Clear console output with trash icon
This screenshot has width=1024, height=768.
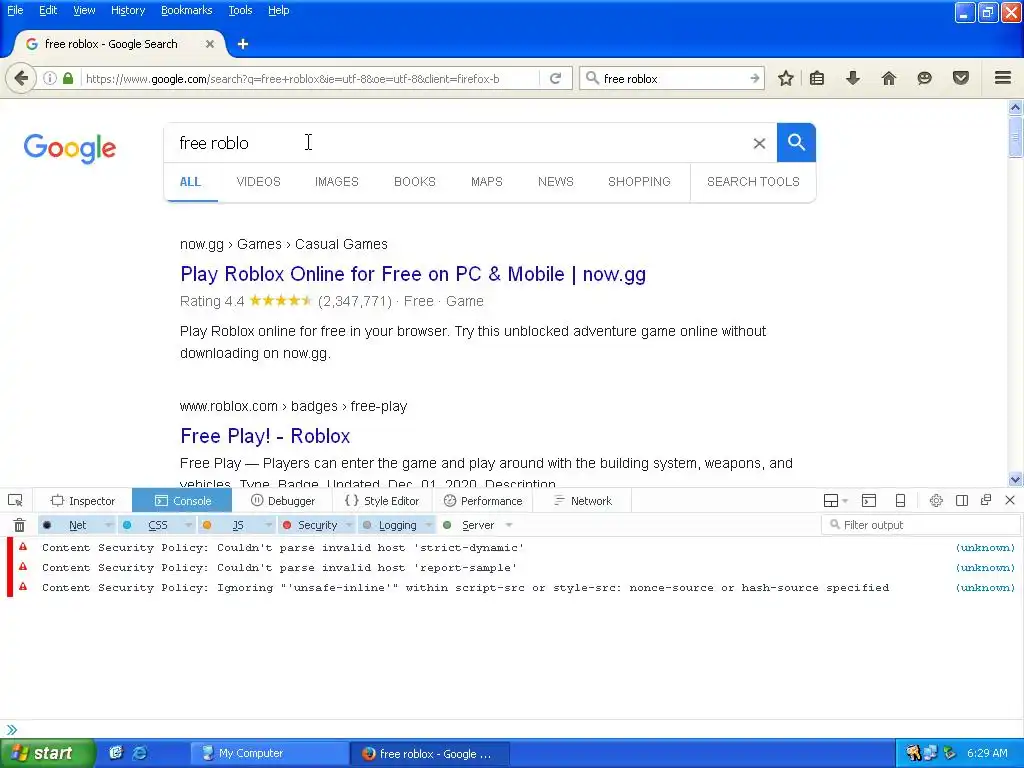point(20,525)
